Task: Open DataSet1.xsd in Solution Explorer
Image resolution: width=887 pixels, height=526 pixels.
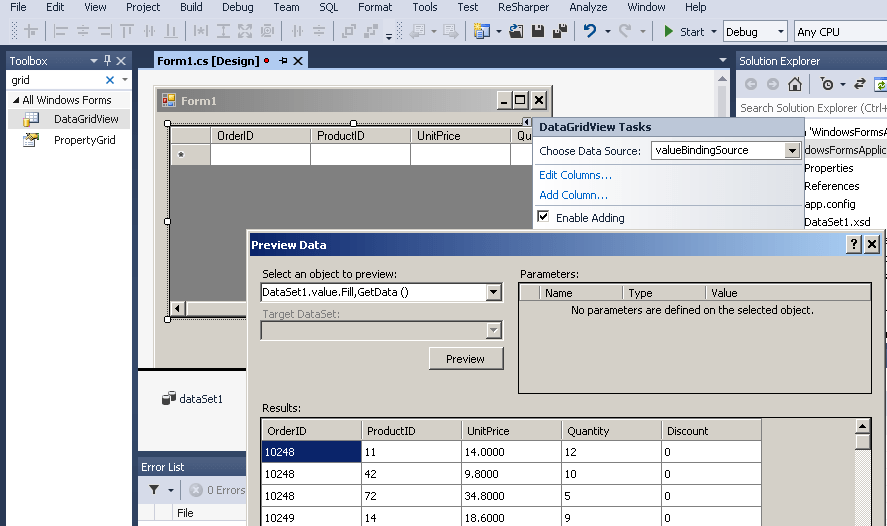Action: pos(837,222)
